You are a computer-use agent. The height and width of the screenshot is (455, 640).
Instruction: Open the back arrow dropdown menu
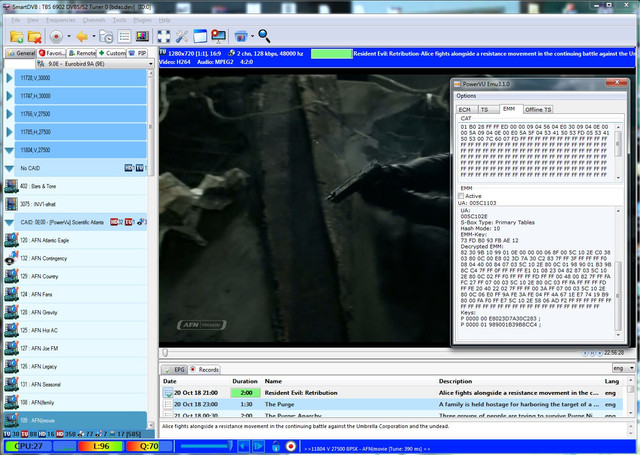(93, 36)
